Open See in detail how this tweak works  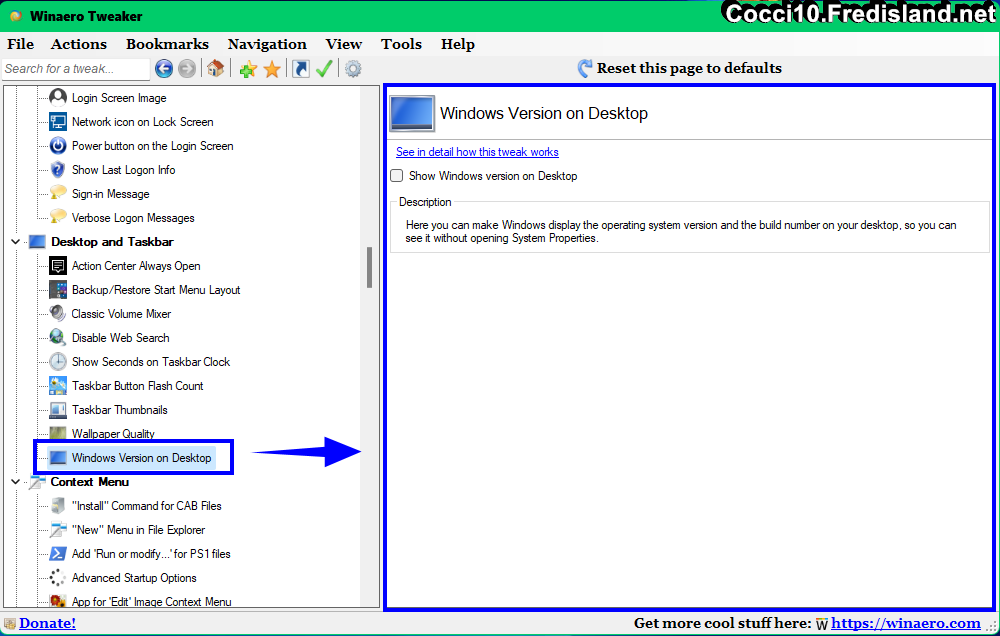477,152
